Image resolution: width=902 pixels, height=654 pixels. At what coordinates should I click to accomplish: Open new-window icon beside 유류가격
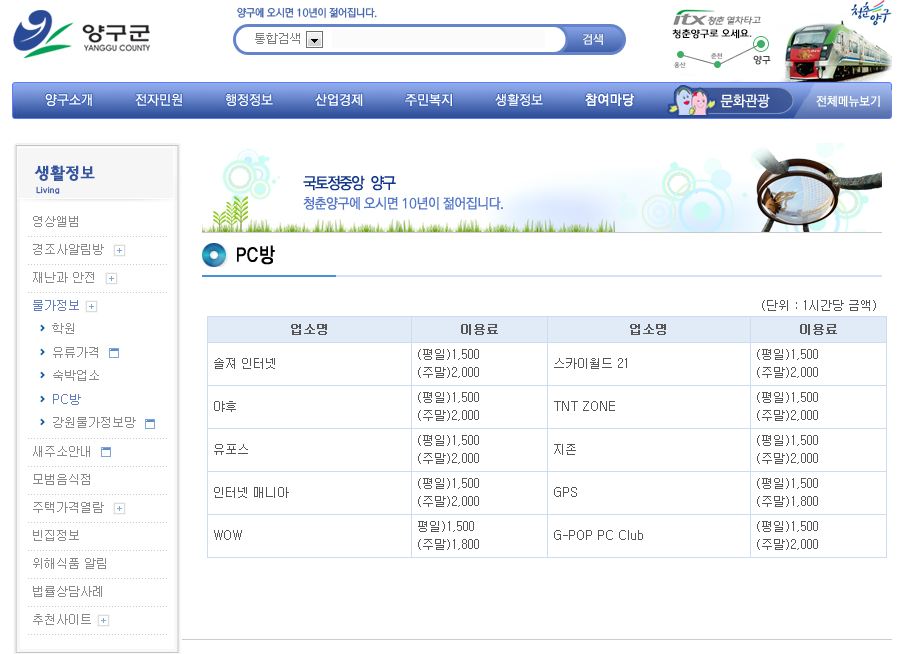pos(114,353)
